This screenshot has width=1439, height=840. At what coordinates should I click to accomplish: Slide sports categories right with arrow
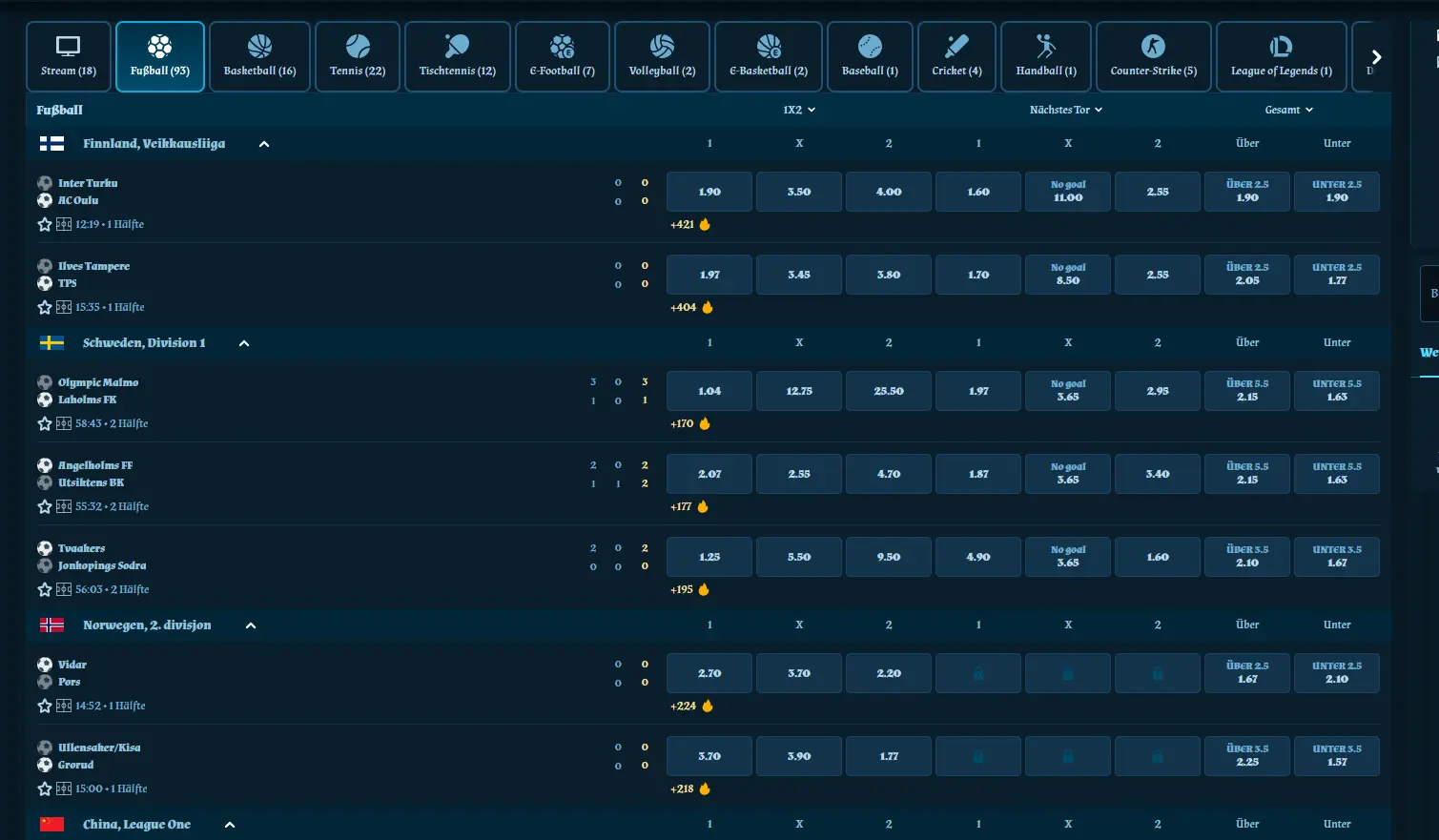1376,57
